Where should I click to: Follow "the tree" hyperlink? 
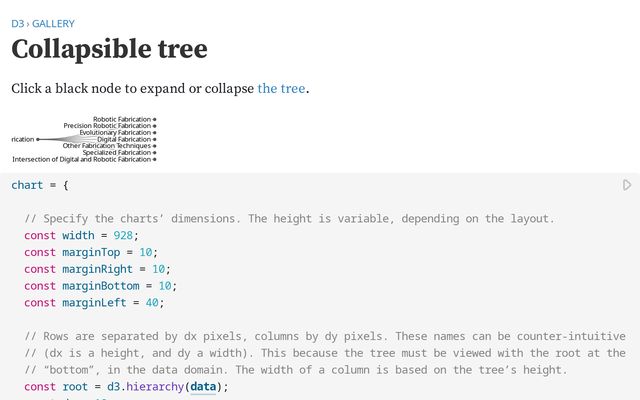tap(281, 88)
